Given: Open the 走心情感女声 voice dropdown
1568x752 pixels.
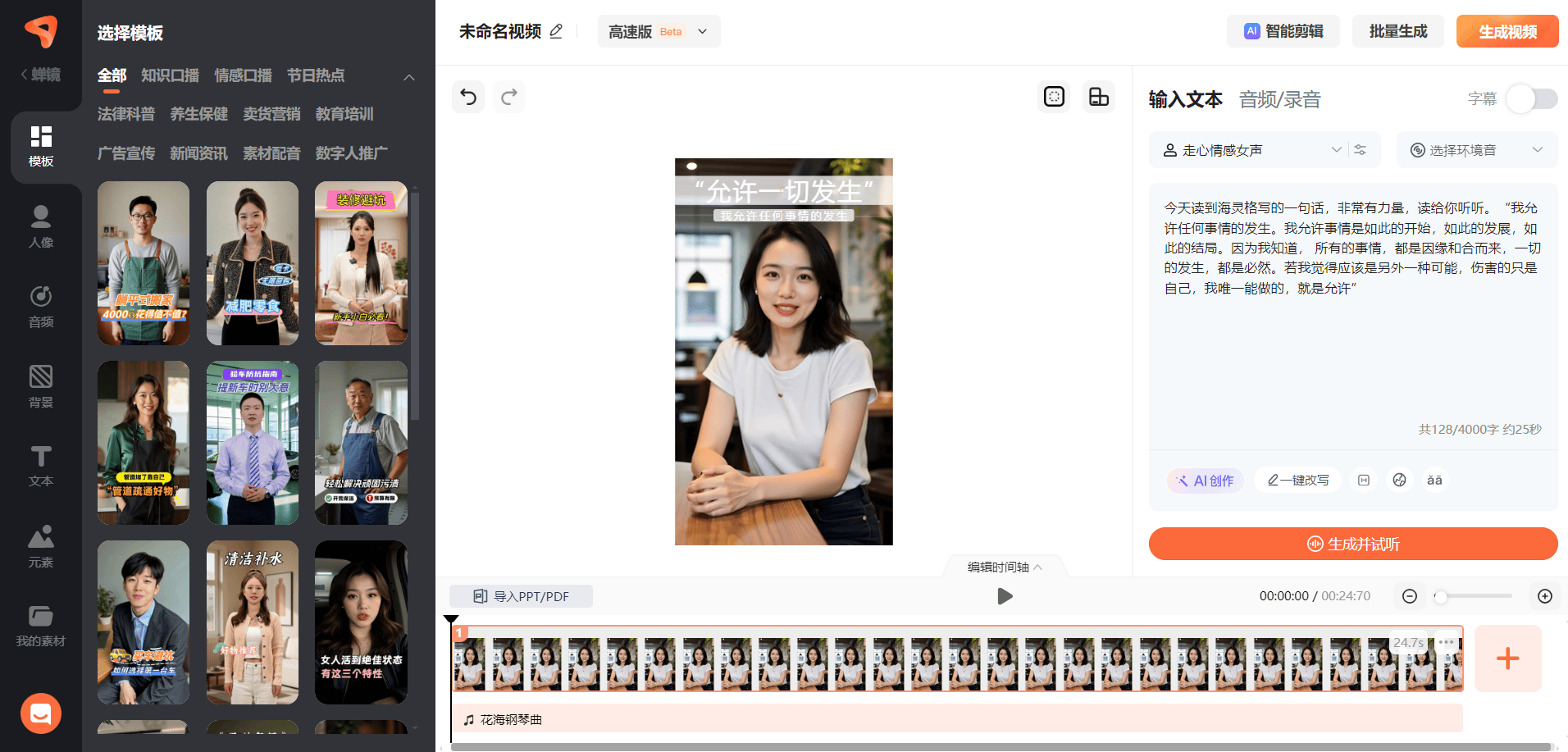Looking at the screenshot, I should click(x=1250, y=150).
